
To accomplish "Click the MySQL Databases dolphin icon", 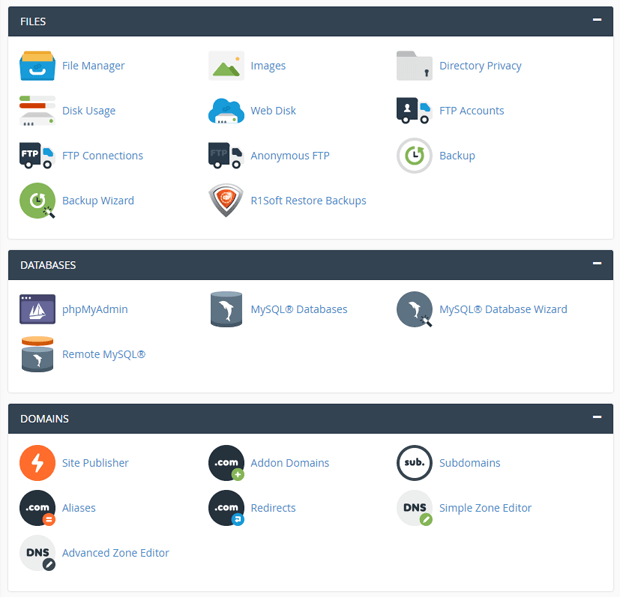I will coord(226,310).
